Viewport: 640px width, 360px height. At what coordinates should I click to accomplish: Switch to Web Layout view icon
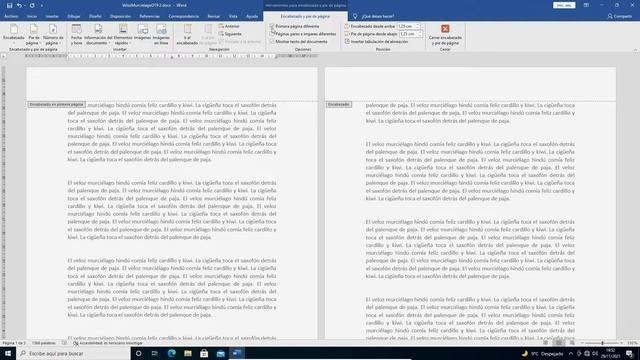pyautogui.click(x=572, y=343)
